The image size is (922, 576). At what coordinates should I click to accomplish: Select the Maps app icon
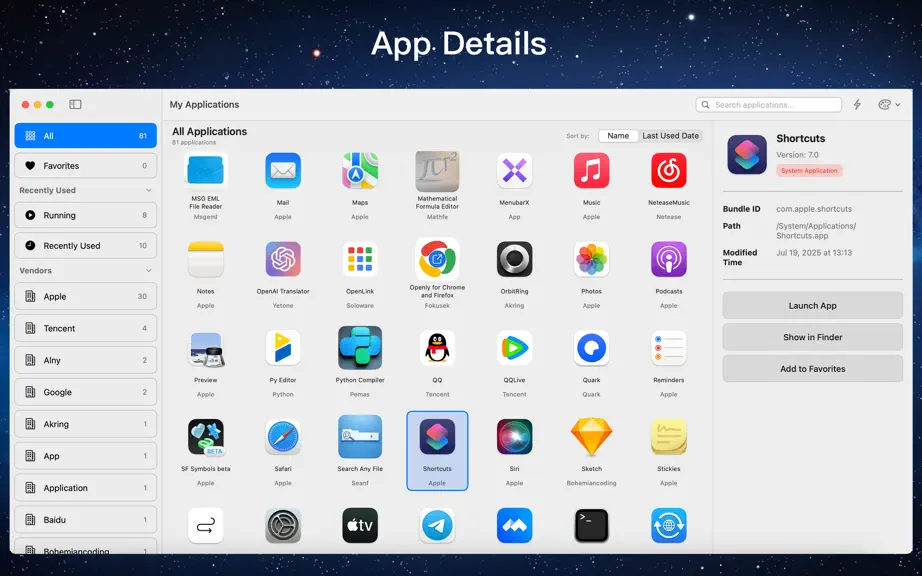[360, 170]
